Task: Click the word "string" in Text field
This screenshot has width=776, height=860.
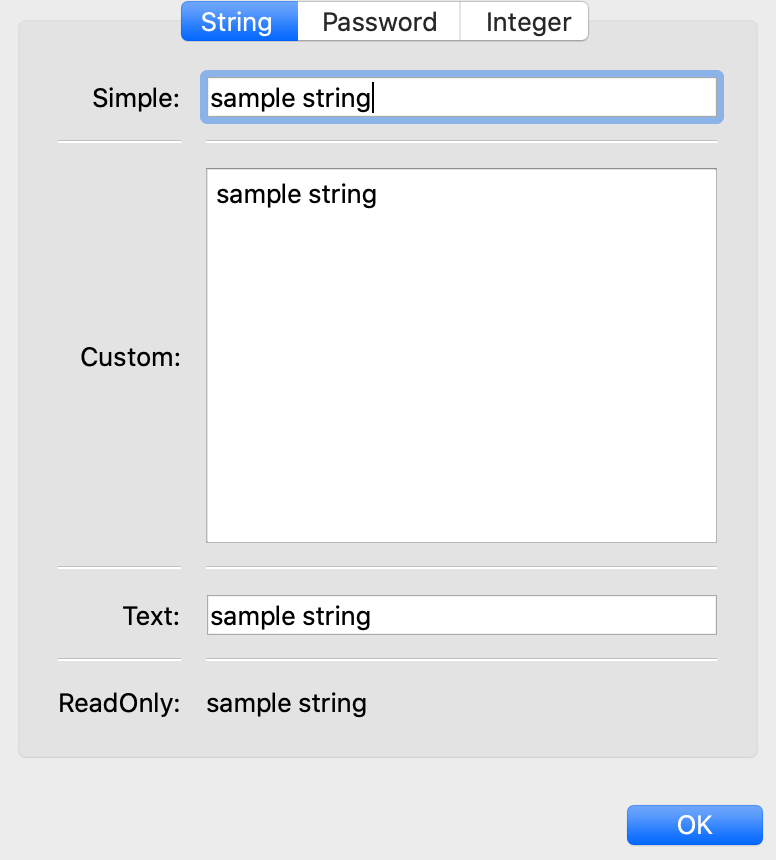Action: tap(336, 616)
